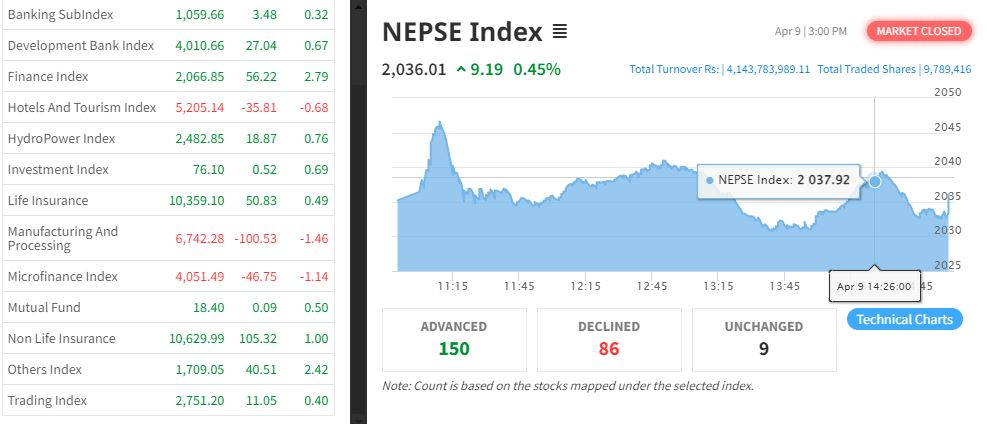Click the highlighted data point on the chart
The image size is (987, 424).
pos(875,181)
